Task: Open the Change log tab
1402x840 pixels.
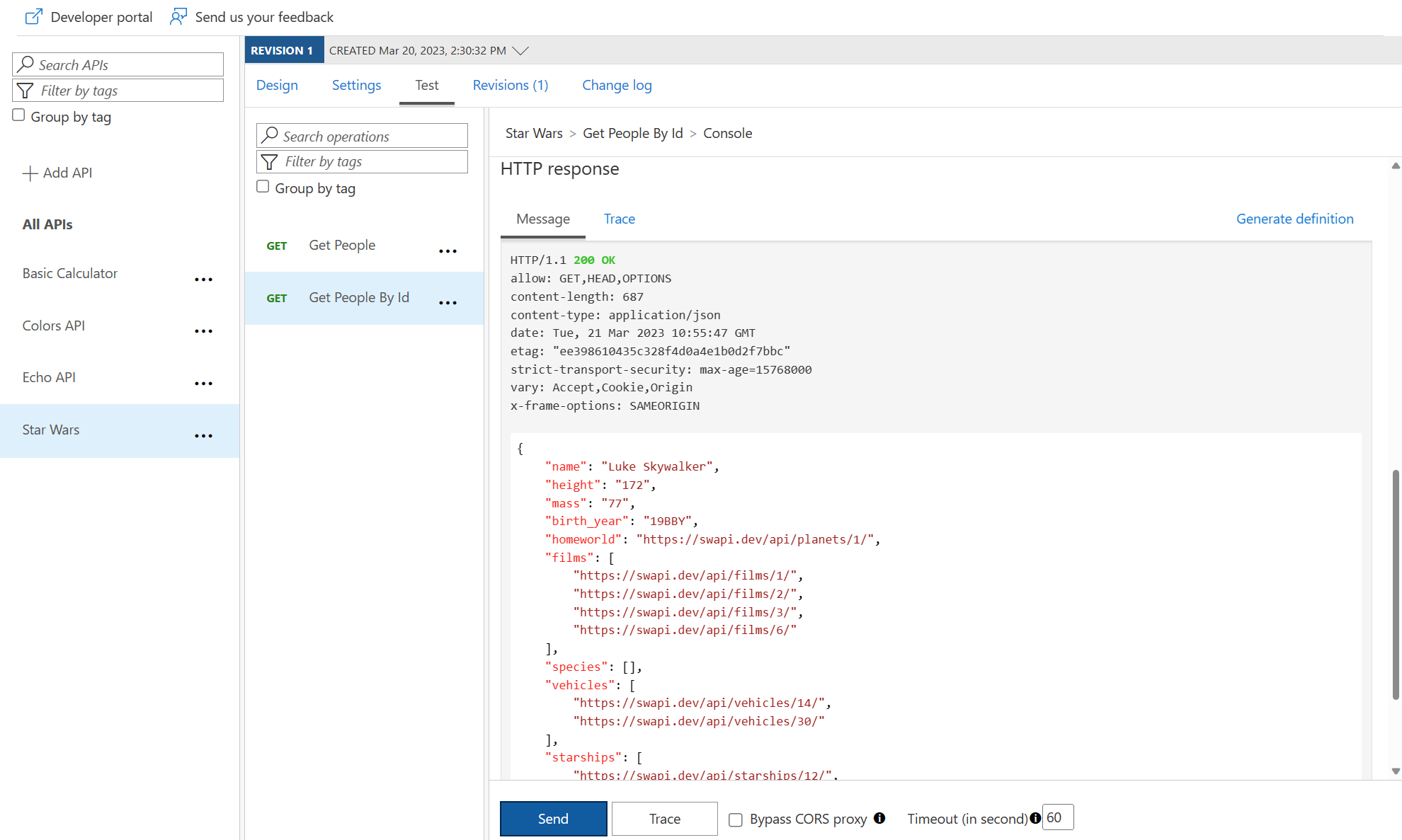Action: point(617,85)
